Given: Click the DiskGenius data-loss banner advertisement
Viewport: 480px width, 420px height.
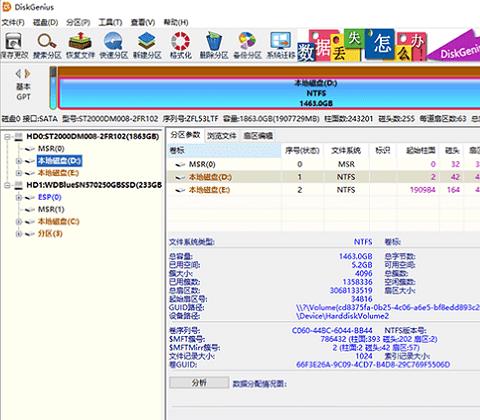Looking at the screenshot, I should (x=388, y=46).
